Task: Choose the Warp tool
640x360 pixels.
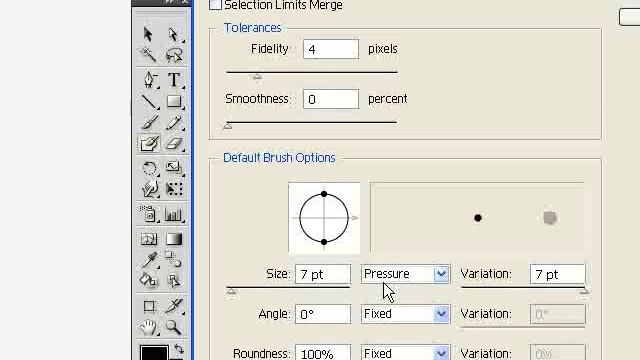Action: [149, 189]
